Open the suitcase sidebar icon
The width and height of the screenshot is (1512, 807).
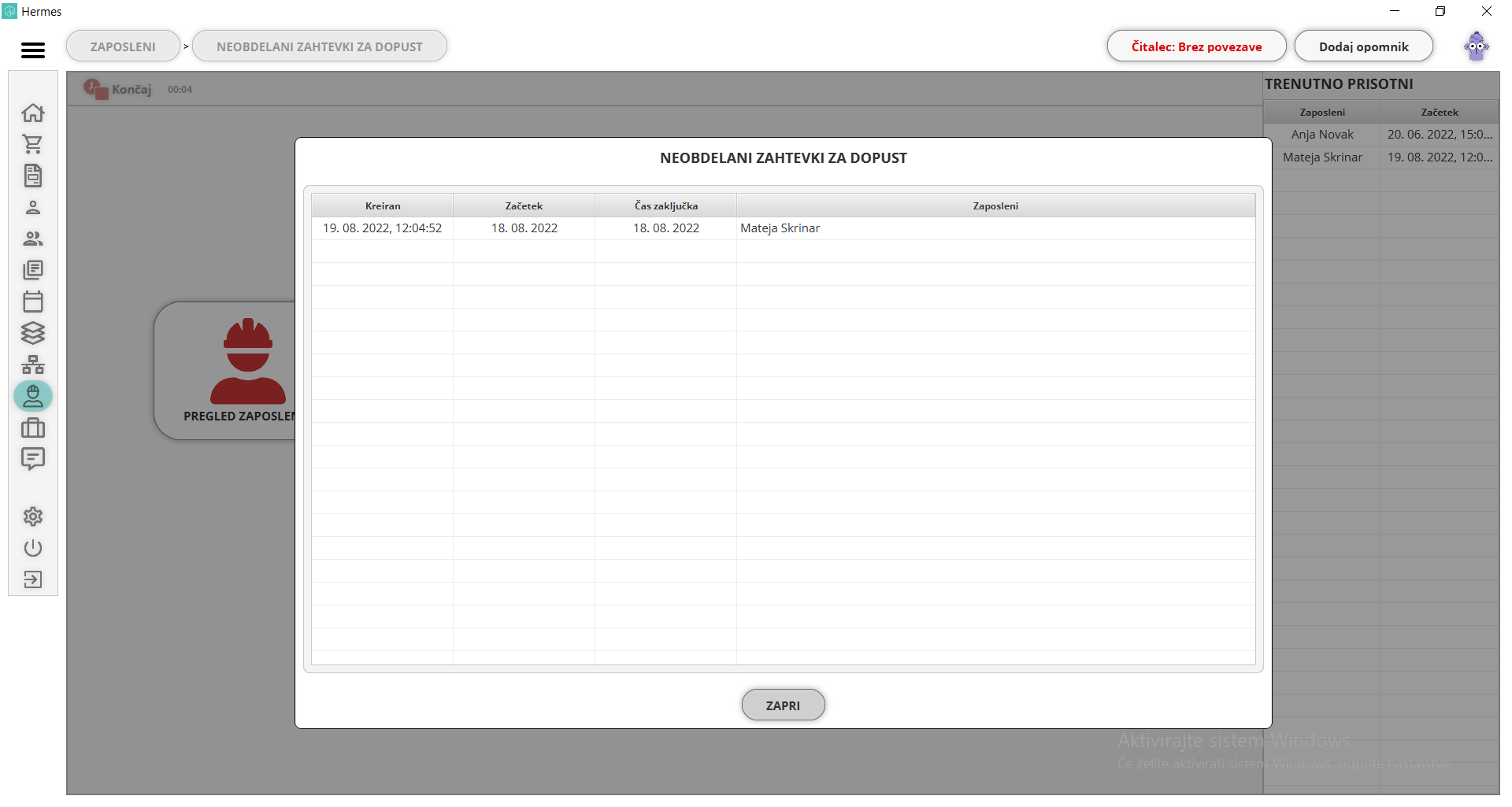[33, 428]
